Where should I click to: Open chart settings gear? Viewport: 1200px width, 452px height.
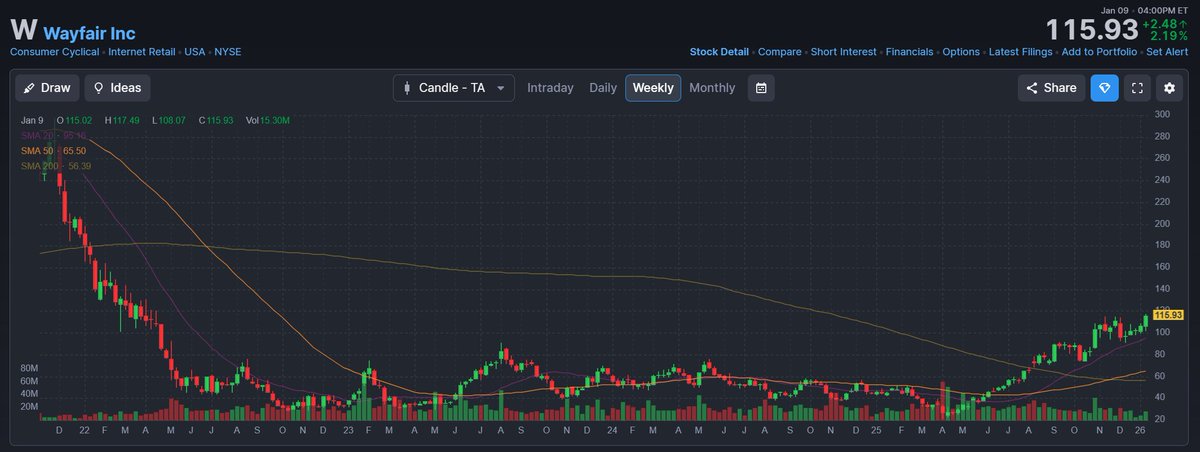point(1168,88)
